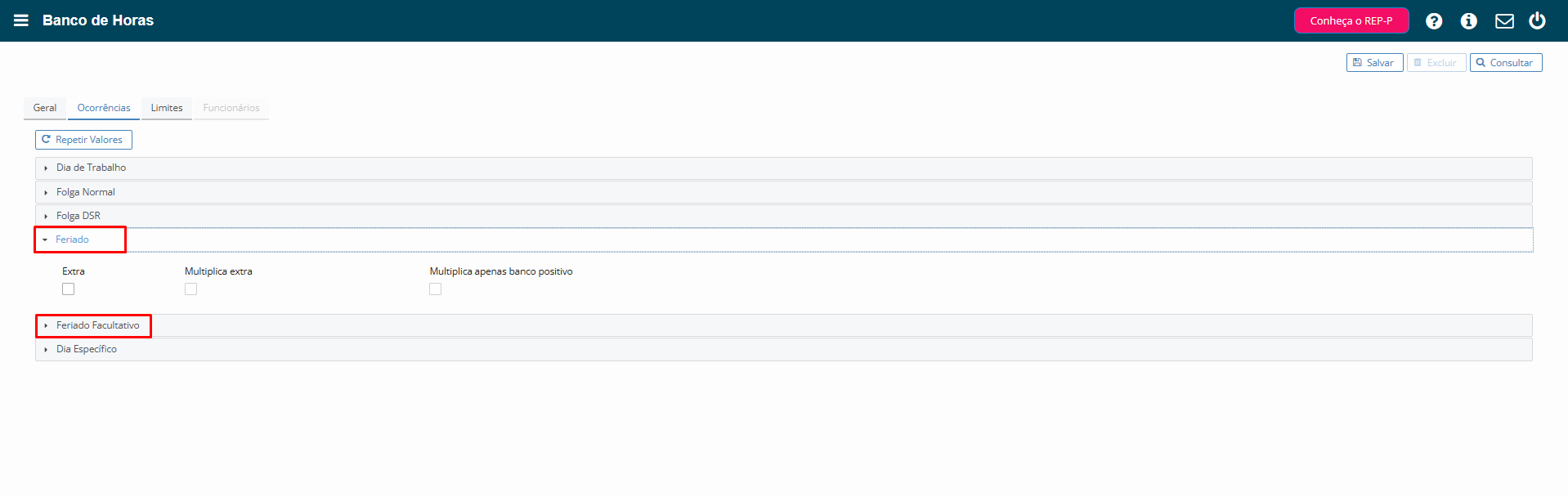Open the Limites tab
Viewport: 1568px width, 497px height.
click(167, 108)
